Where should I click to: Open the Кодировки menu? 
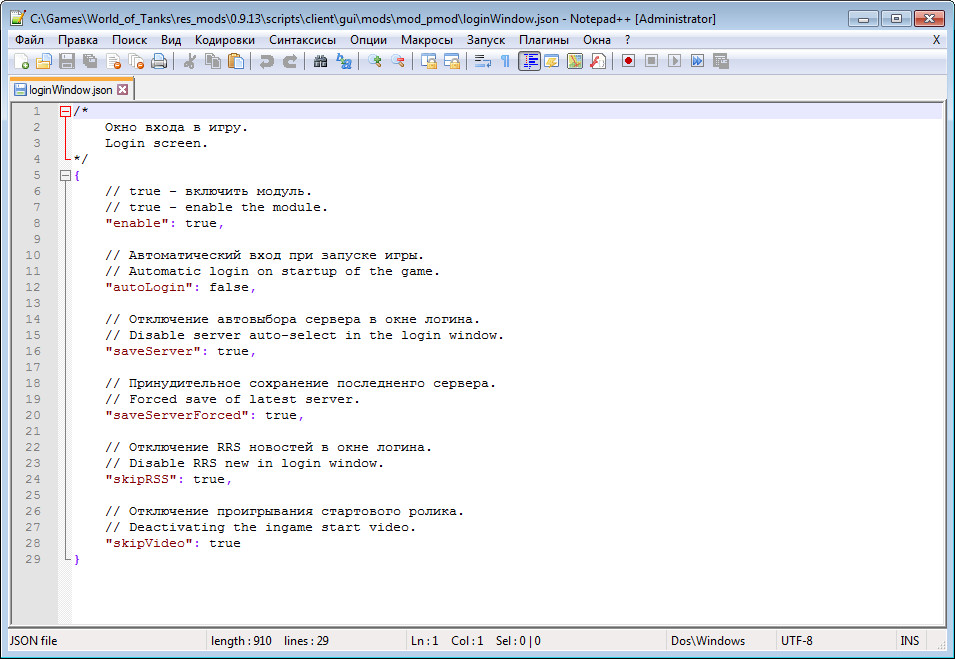(225, 39)
